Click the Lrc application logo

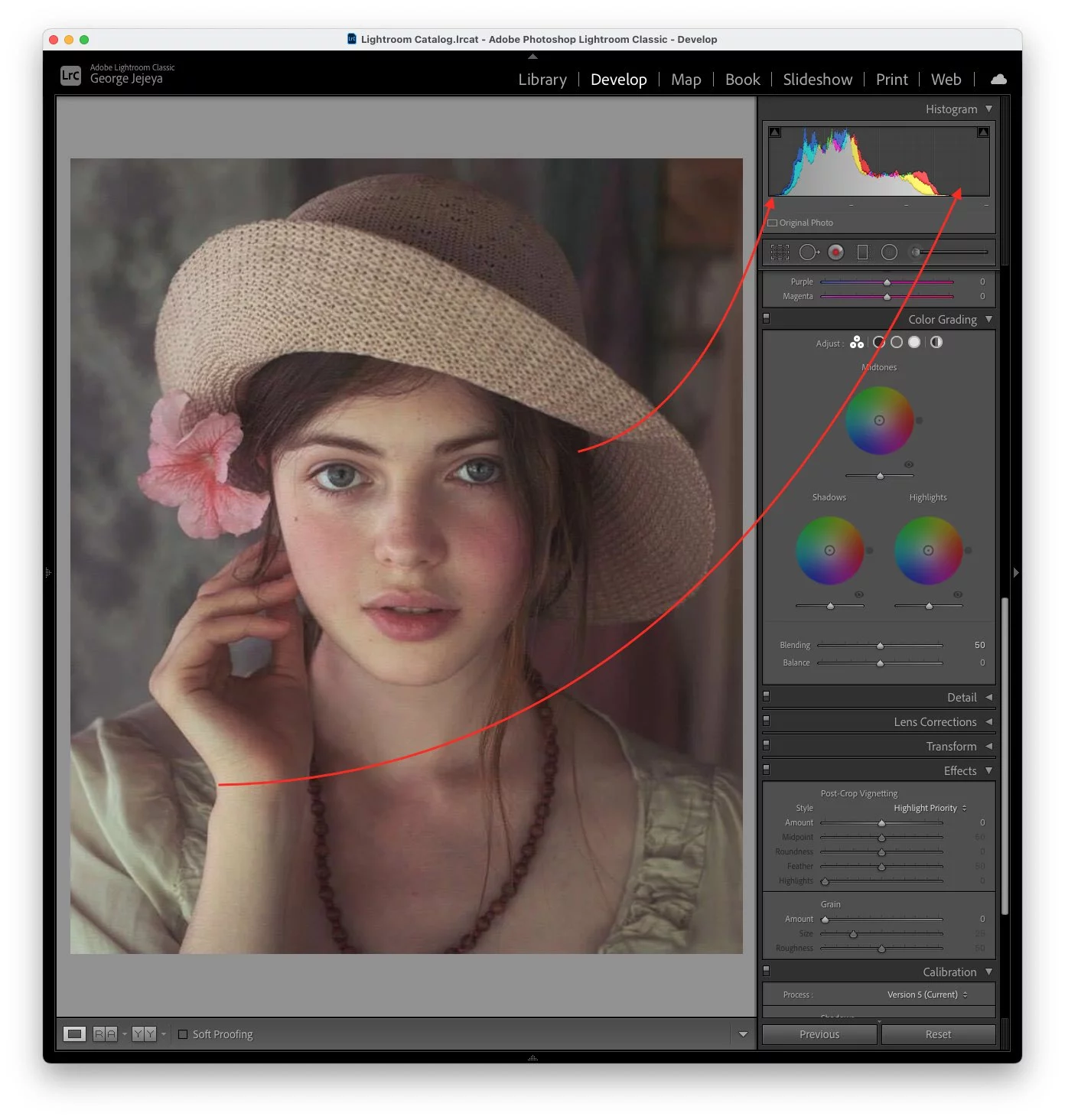click(70, 75)
